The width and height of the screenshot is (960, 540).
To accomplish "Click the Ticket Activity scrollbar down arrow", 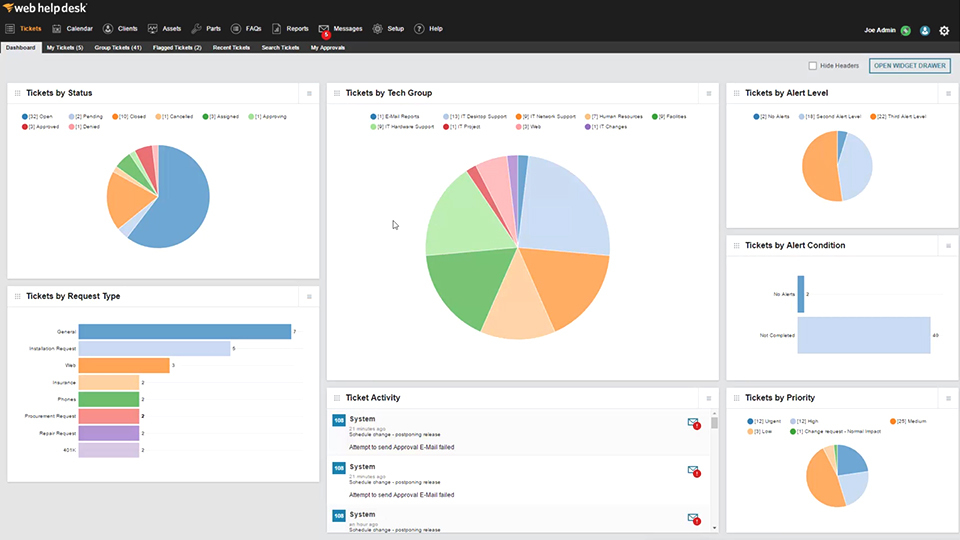I will coord(714,528).
